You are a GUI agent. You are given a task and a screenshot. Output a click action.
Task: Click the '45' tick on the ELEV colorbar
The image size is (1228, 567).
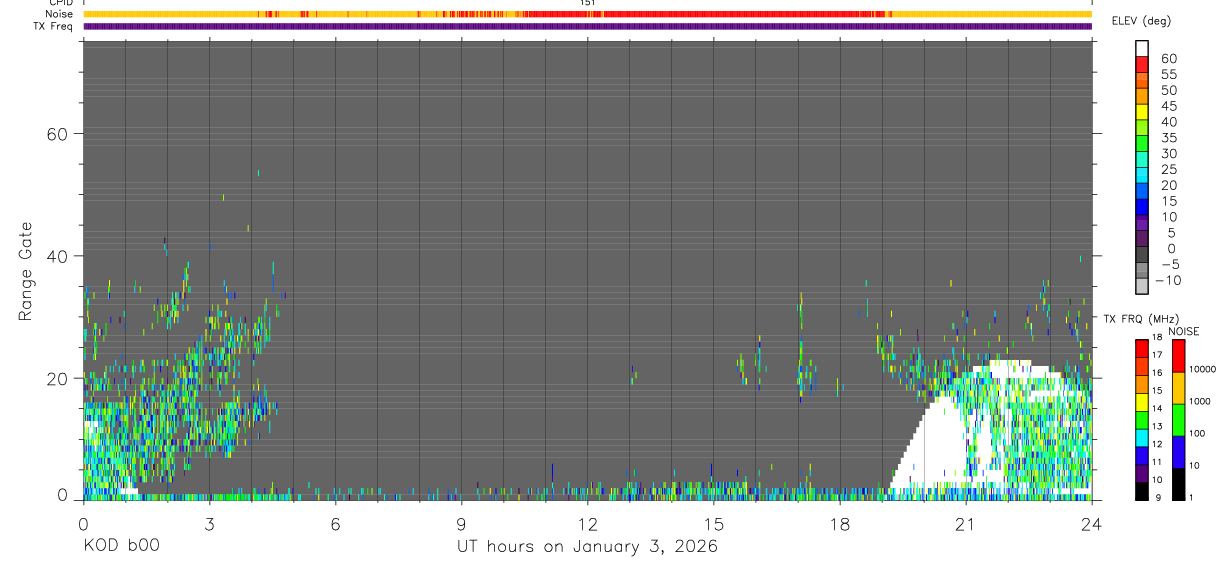(1168, 106)
